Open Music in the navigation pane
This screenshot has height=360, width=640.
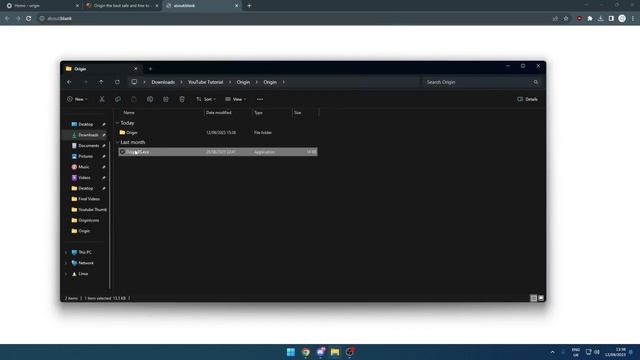pyautogui.click(x=84, y=167)
